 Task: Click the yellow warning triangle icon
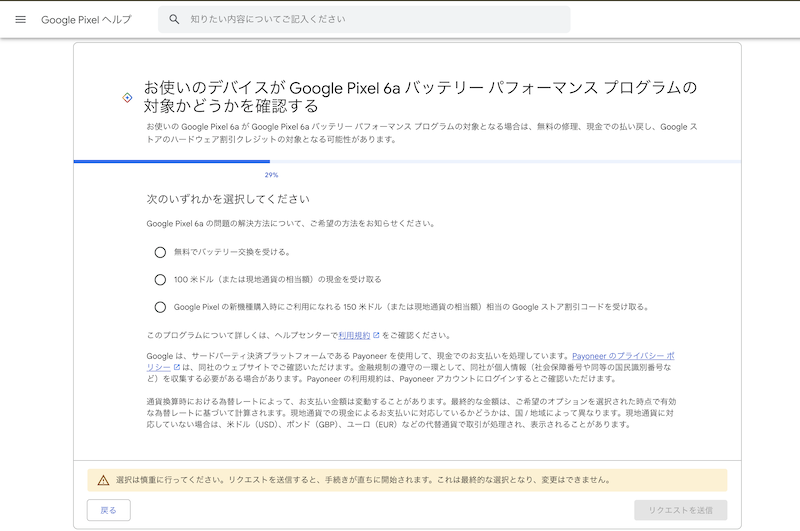[102, 480]
